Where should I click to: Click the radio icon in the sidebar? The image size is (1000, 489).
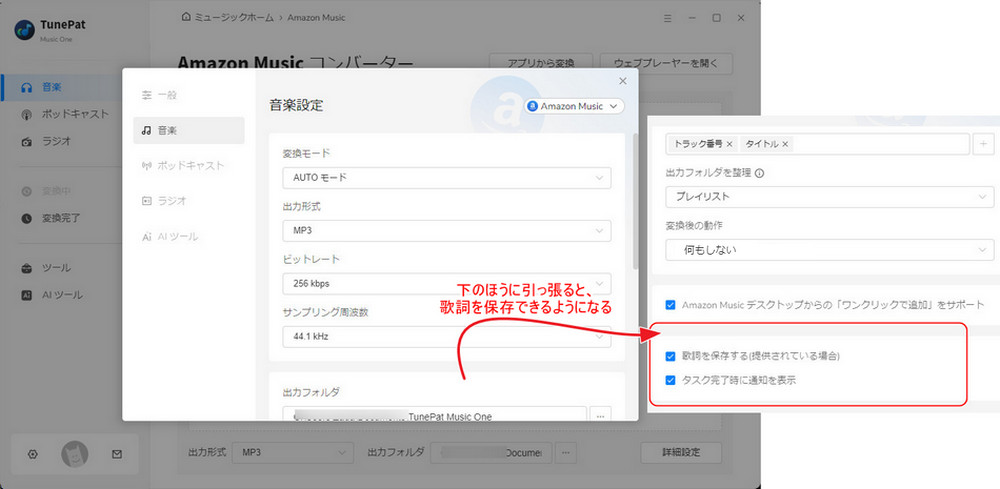point(27,142)
